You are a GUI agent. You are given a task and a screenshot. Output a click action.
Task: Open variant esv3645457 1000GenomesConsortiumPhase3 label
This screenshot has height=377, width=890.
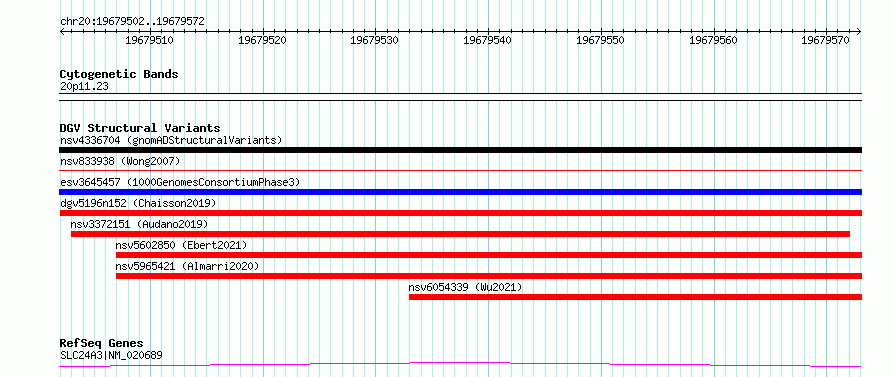point(180,182)
